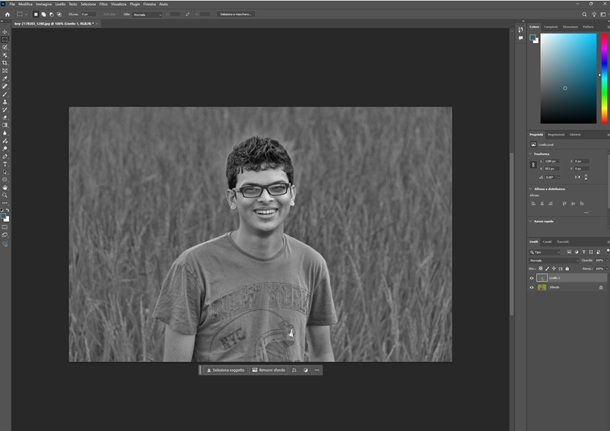Open the search icon at top right
The image size is (610, 431).
(584, 14)
